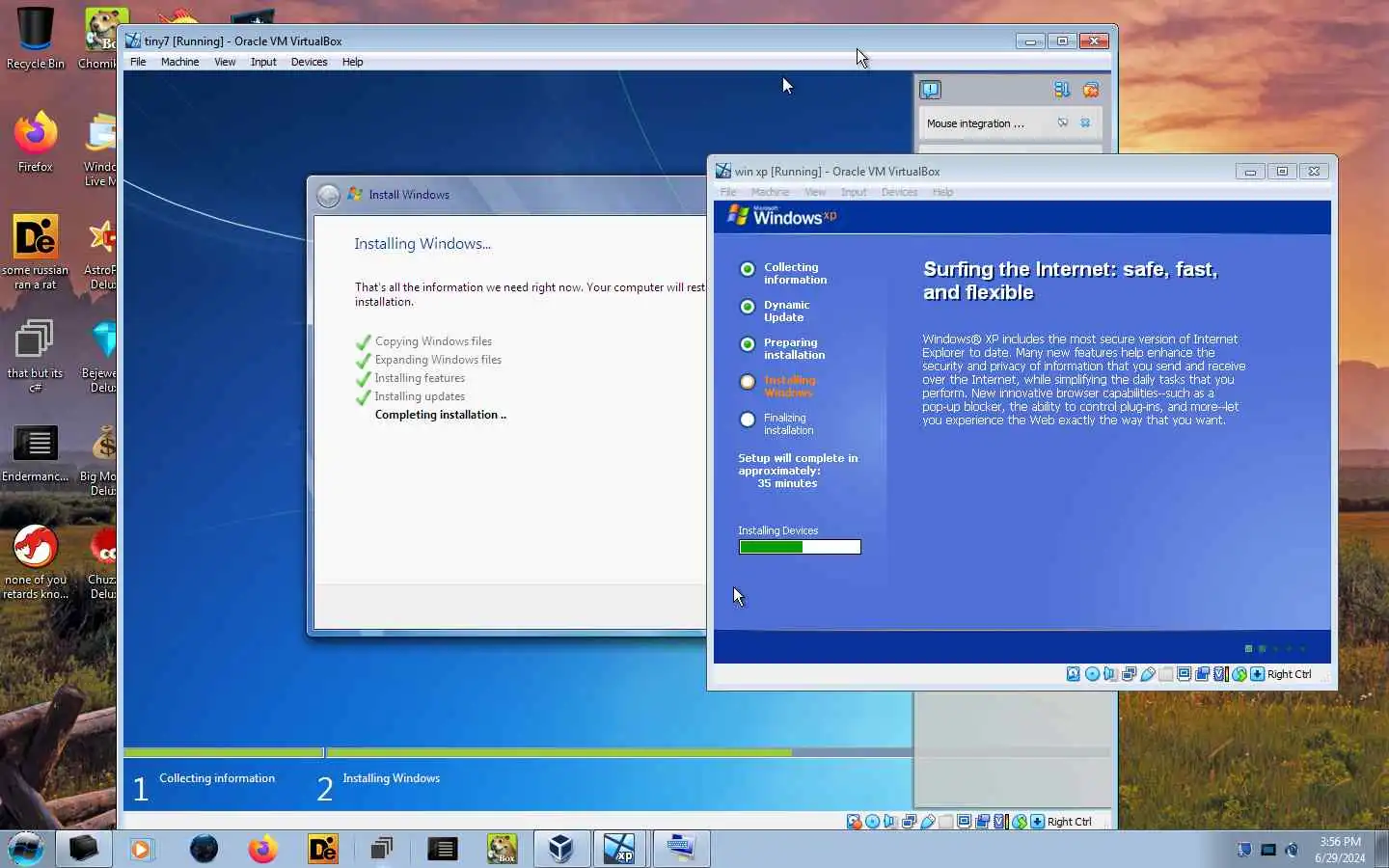Click the Mouse integration notification text
The image size is (1389, 868).
click(975, 123)
